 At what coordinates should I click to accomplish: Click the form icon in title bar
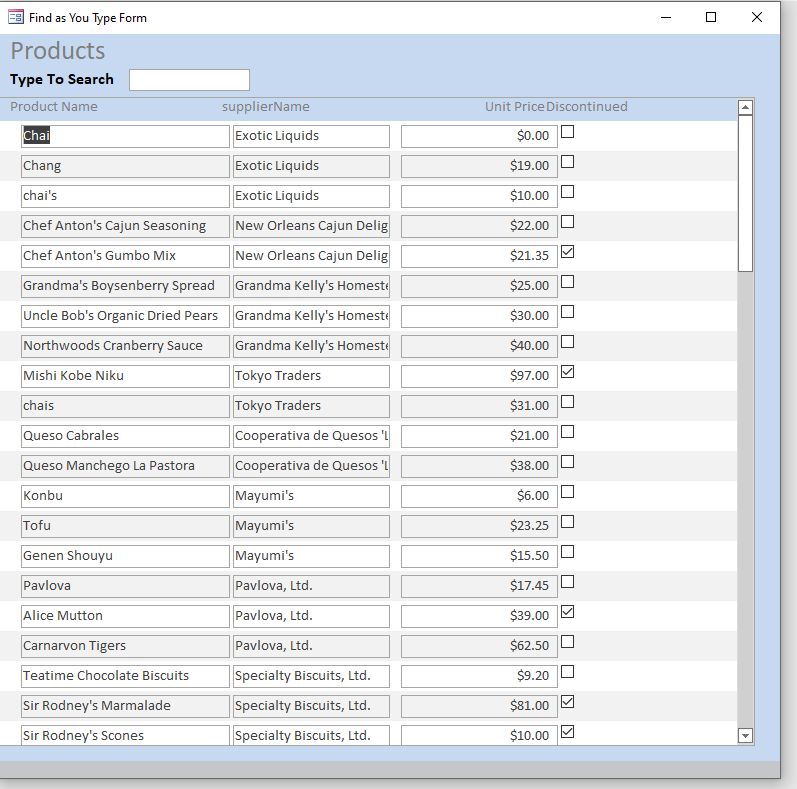[x=16, y=17]
